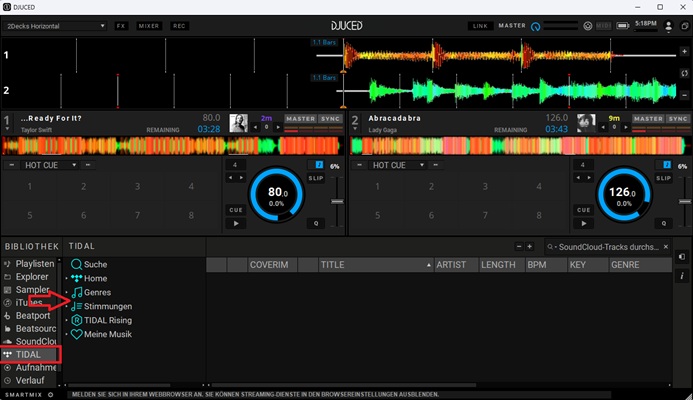Select Sampler in library sidebar

tap(30, 290)
